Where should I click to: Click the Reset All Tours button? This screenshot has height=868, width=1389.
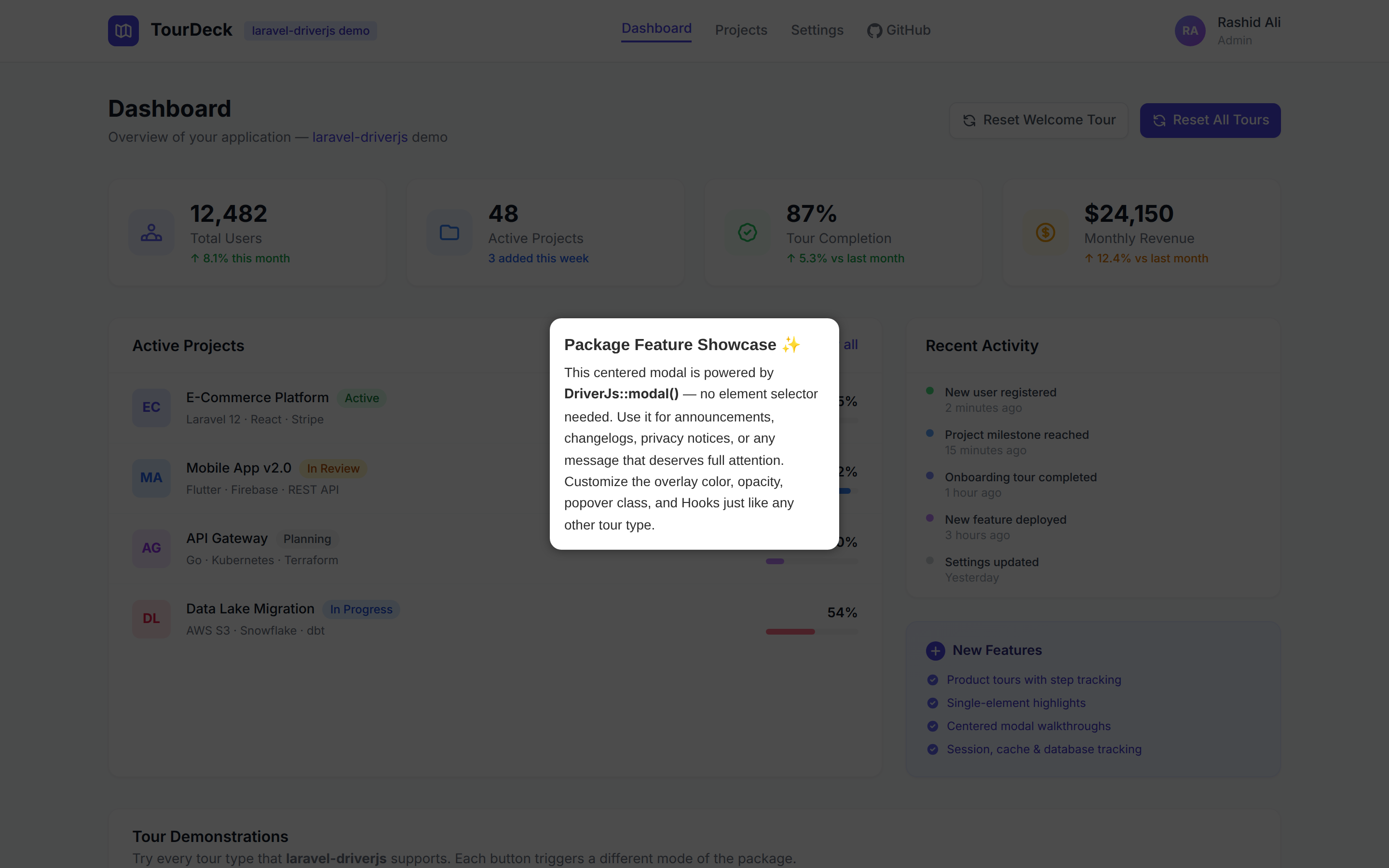(x=1210, y=121)
